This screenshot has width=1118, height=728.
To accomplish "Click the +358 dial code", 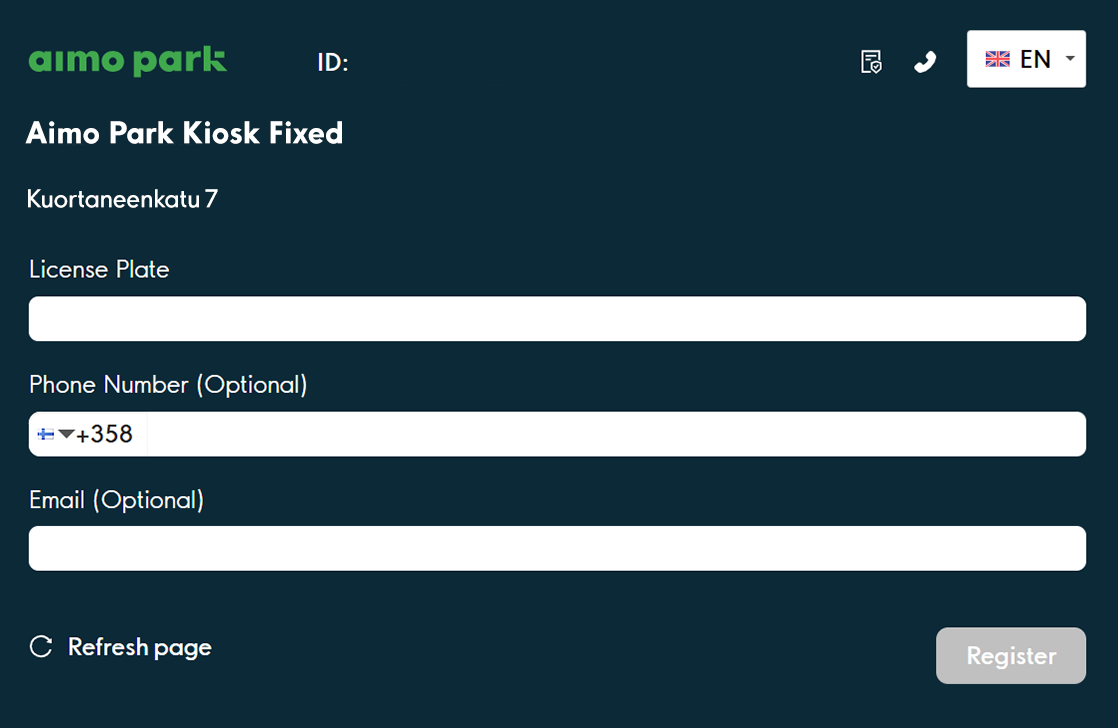I will [104, 434].
